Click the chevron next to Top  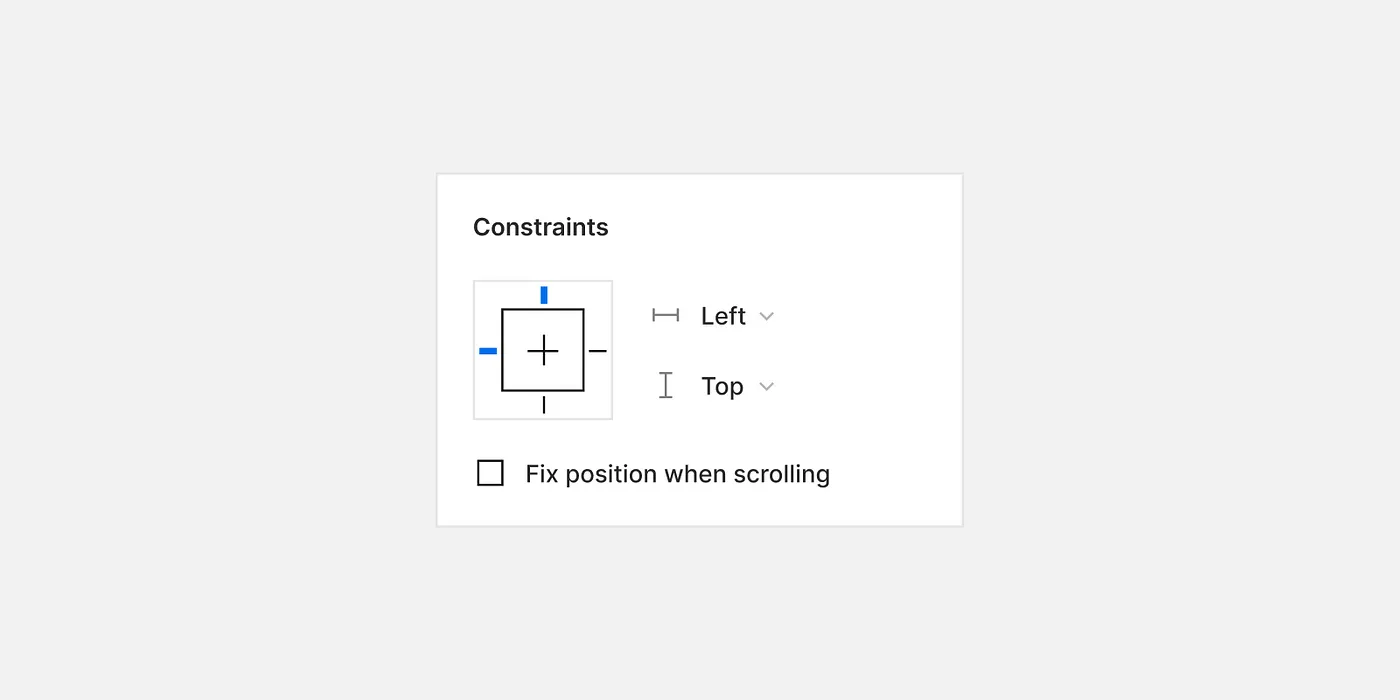click(x=766, y=386)
